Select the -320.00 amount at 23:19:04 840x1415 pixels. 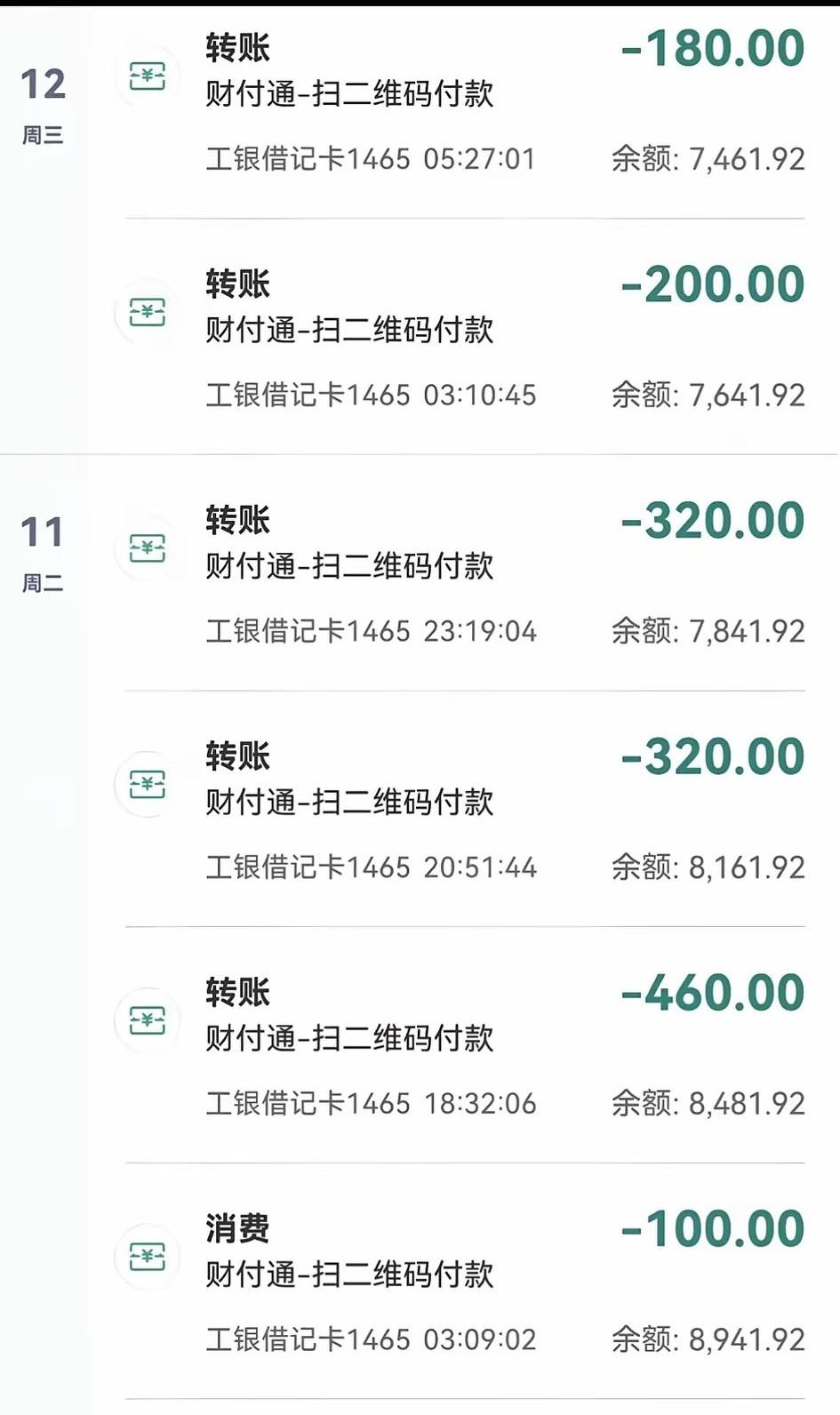click(714, 521)
